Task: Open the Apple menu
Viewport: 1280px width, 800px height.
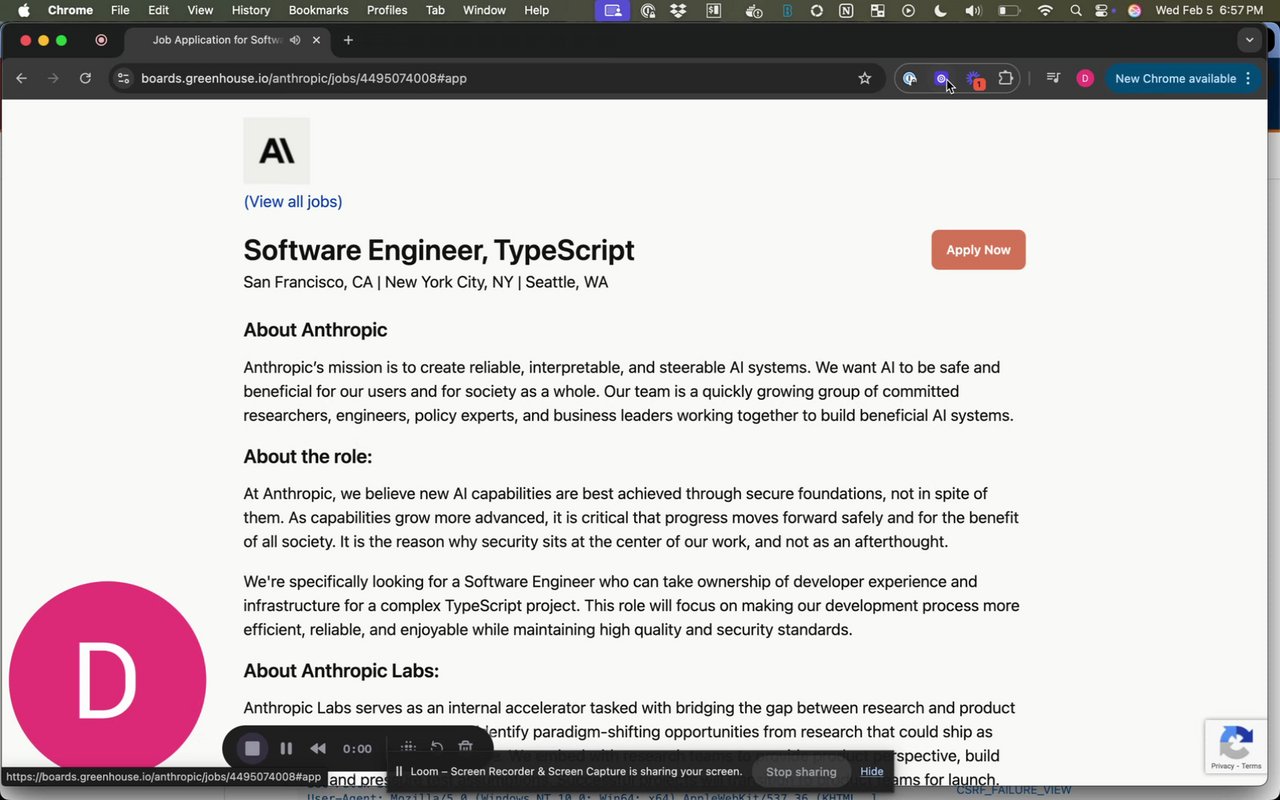Action: click(23, 10)
